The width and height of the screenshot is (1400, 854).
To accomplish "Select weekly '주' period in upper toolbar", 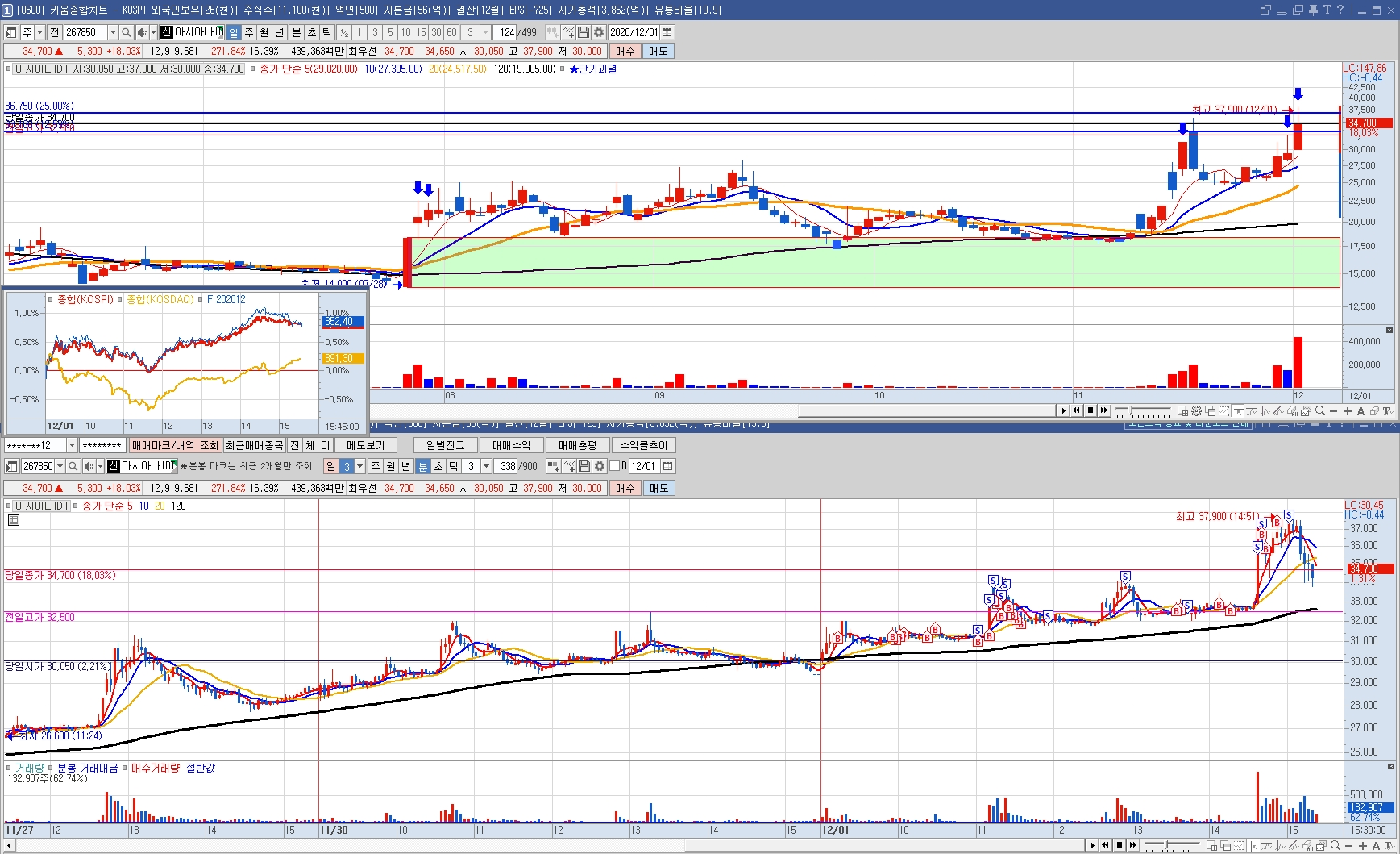I will pos(249,32).
